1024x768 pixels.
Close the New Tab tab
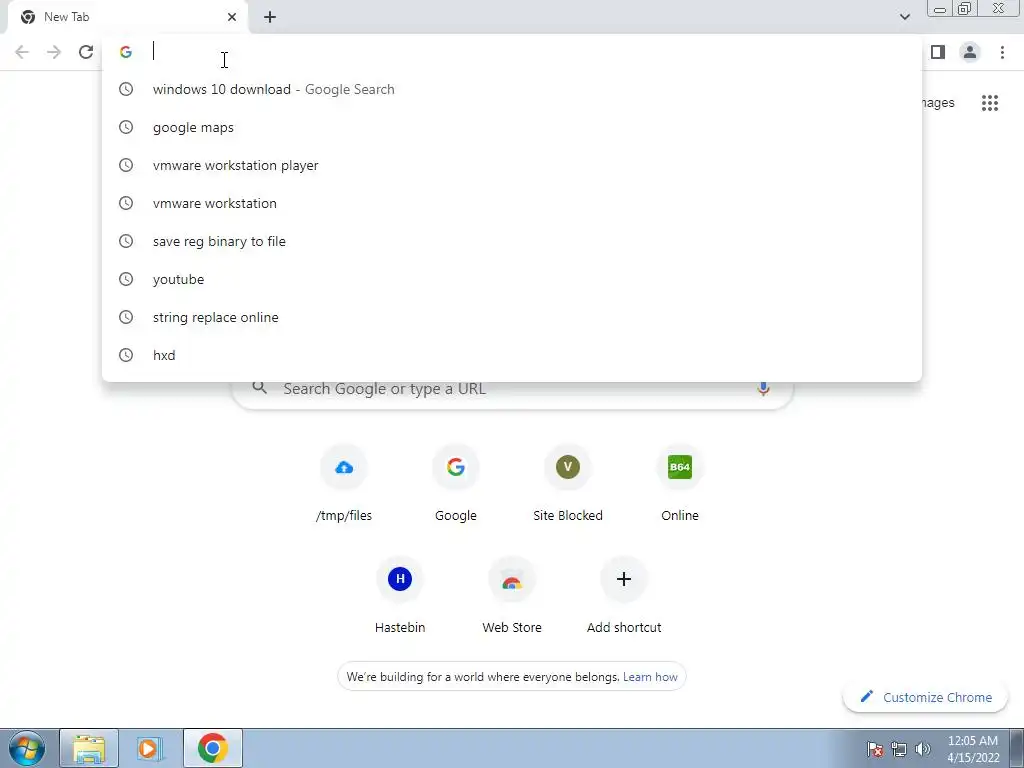(x=232, y=17)
